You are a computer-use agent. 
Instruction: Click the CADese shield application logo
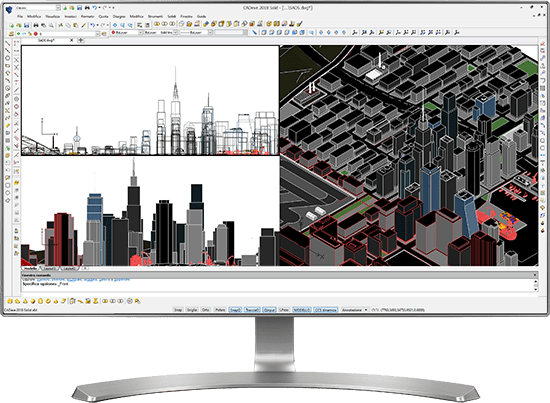(x=9, y=9)
